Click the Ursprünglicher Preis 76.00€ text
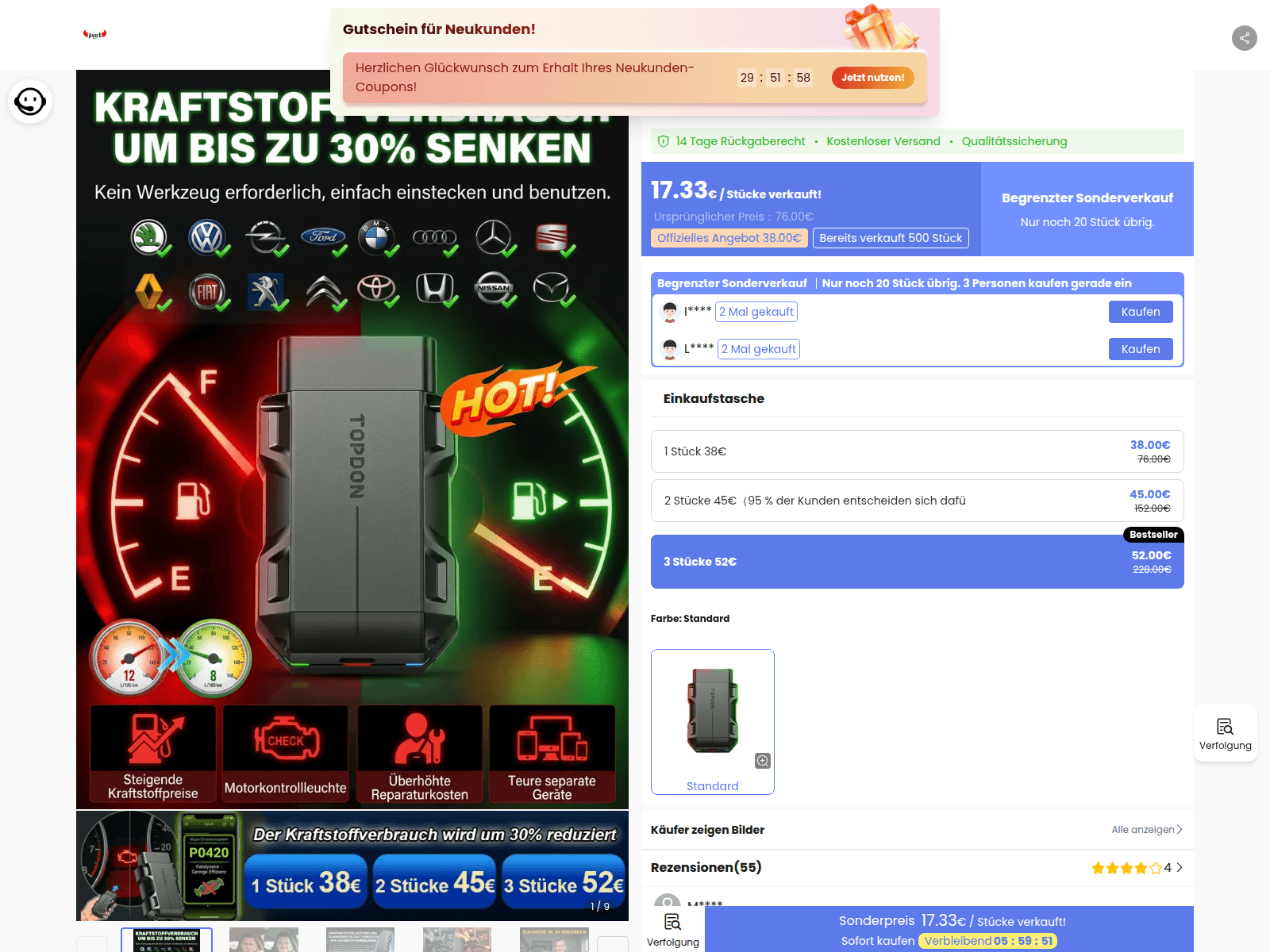1270x952 pixels. 733,217
